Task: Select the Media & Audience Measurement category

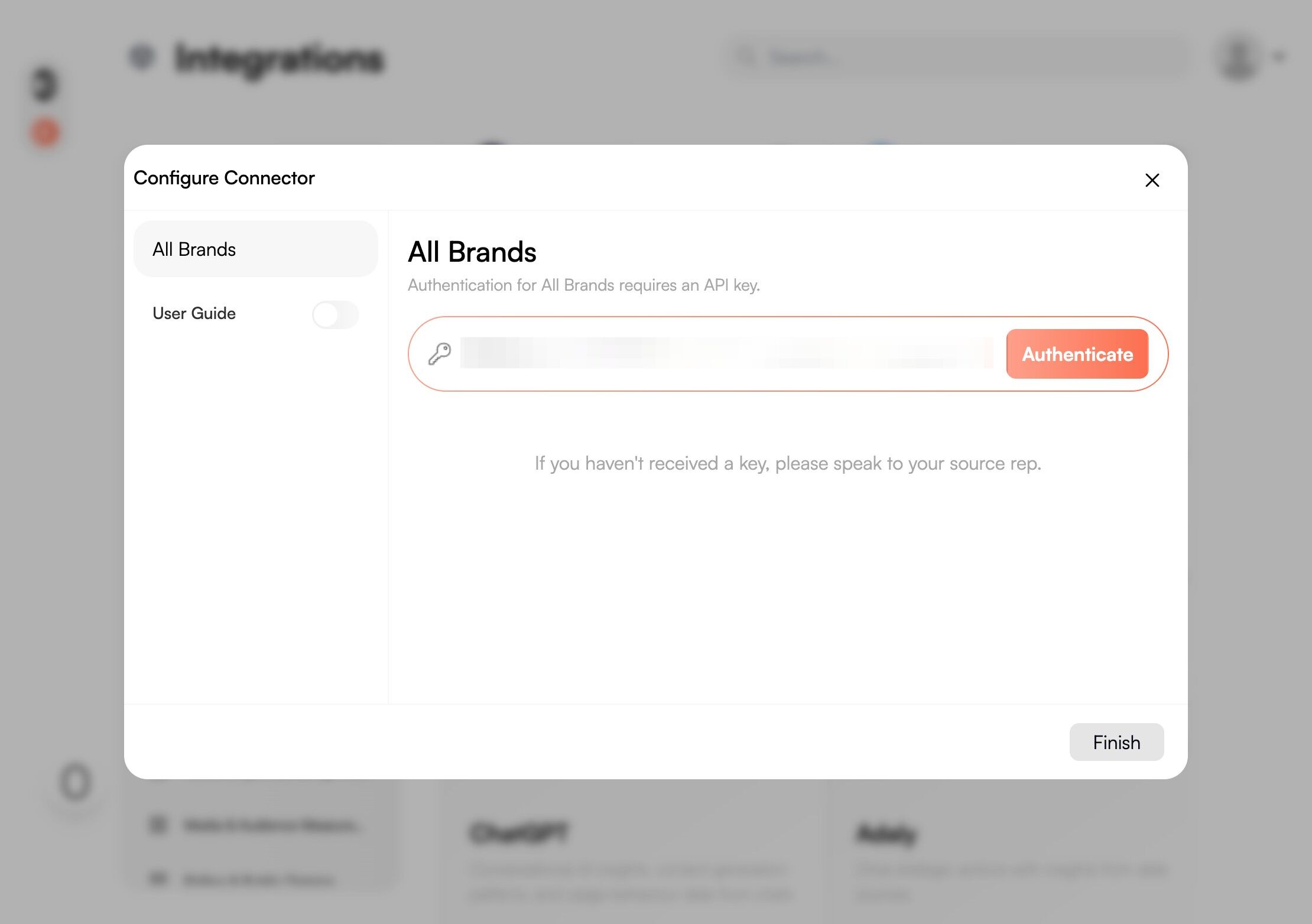Action: pyautogui.click(x=272, y=825)
